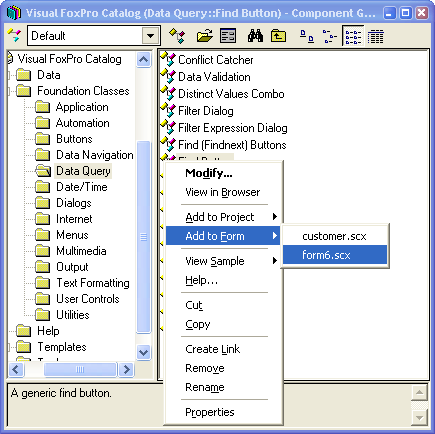
Task: Expand the View Sample submenu arrow
Action: (x=275, y=261)
